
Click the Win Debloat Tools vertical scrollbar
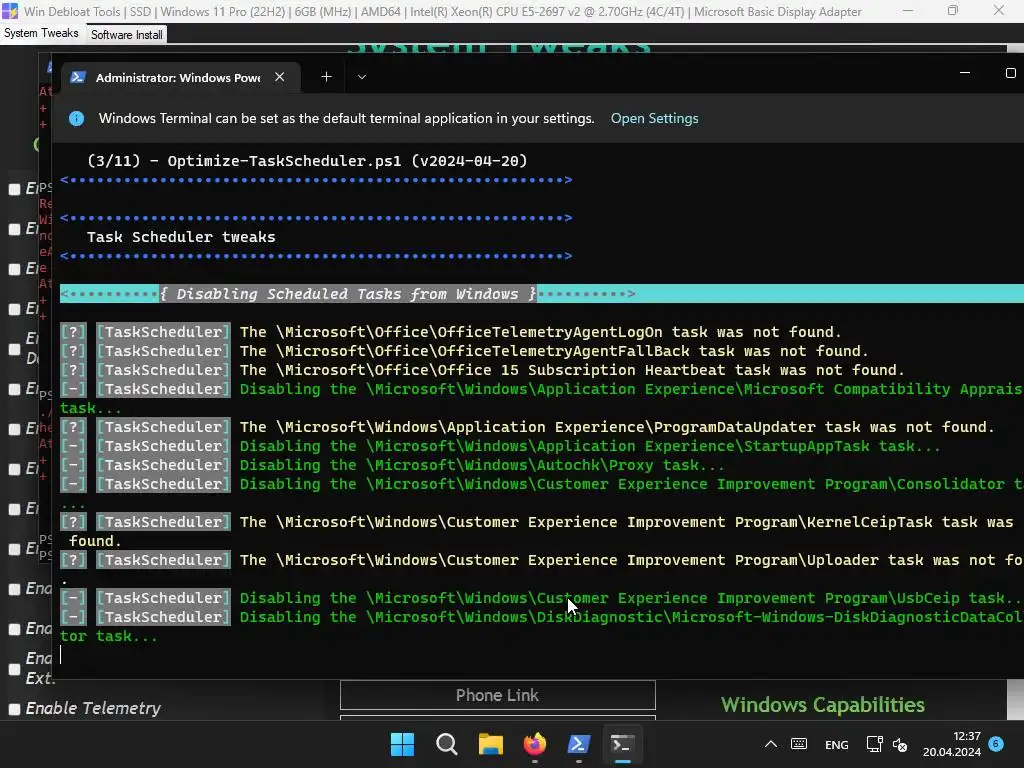(x=1016, y=699)
